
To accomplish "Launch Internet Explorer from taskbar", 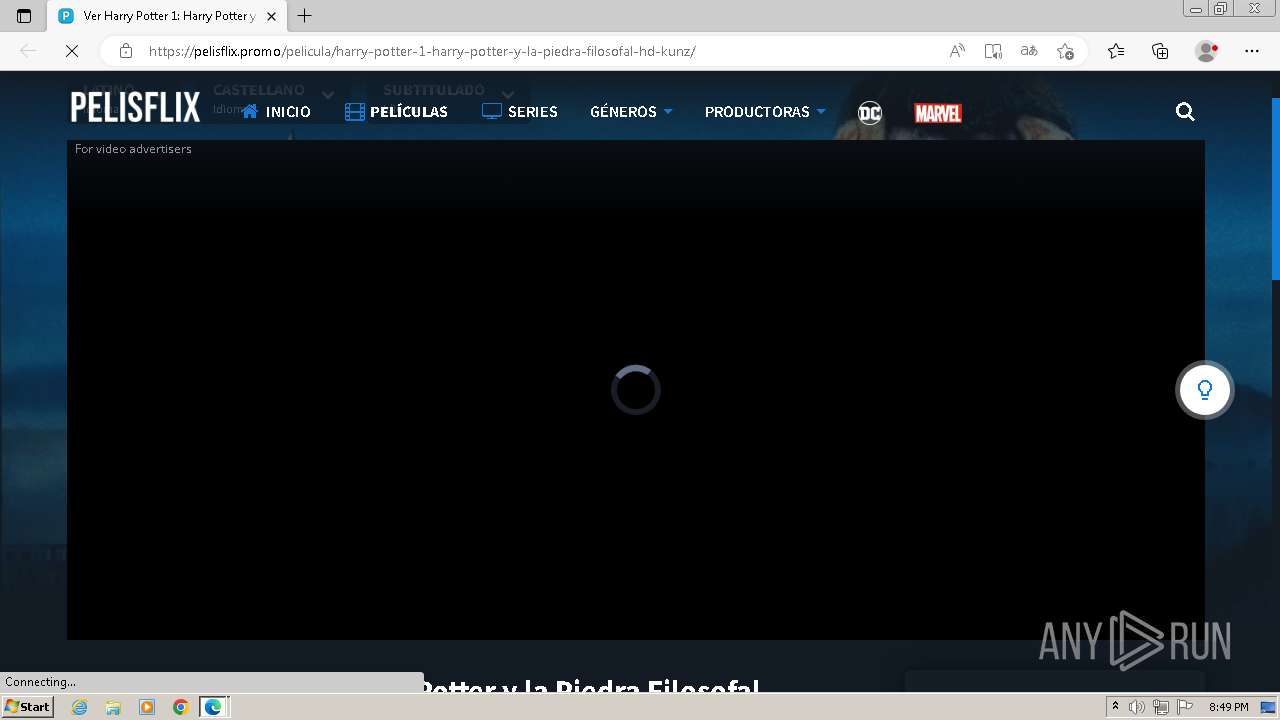I will tap(79, 707).
